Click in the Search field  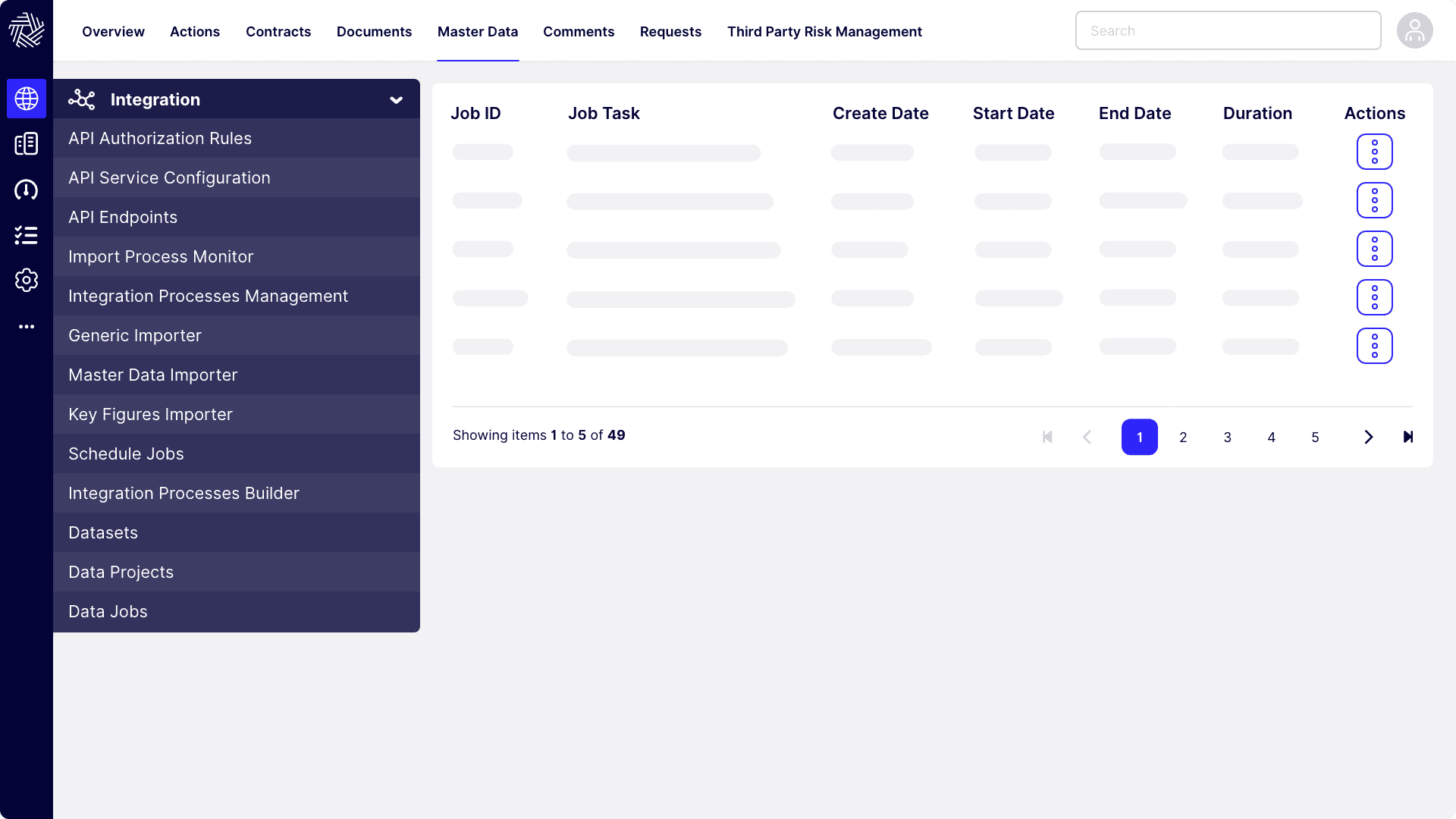pos(1228,30)
